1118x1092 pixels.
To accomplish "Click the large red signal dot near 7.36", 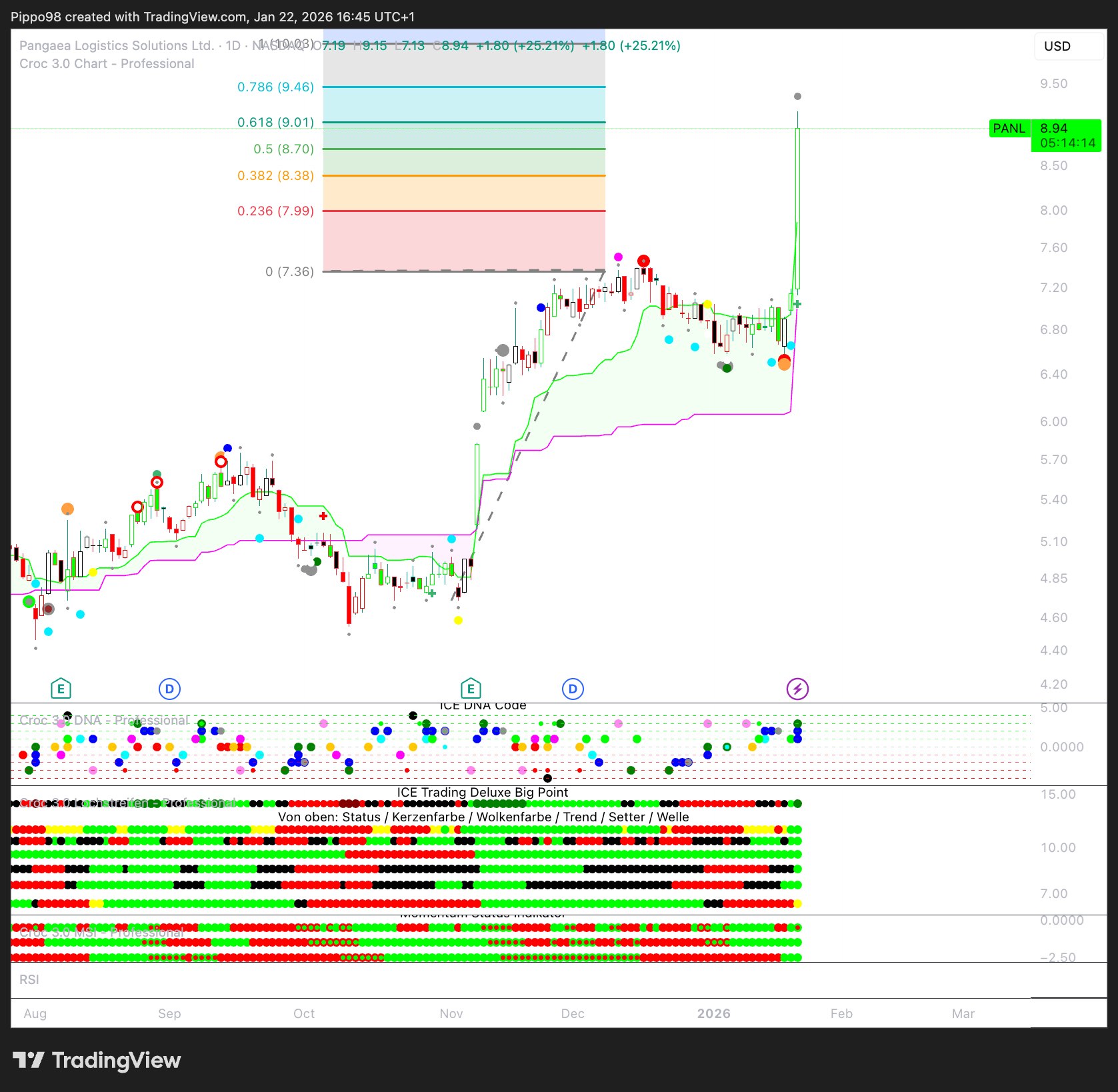I will pos(643,261).
